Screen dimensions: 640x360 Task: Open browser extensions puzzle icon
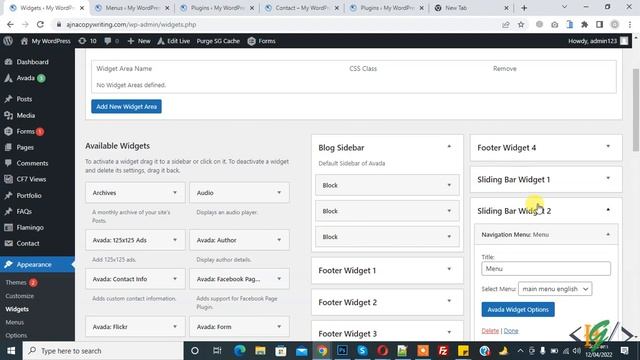(584, 24)
